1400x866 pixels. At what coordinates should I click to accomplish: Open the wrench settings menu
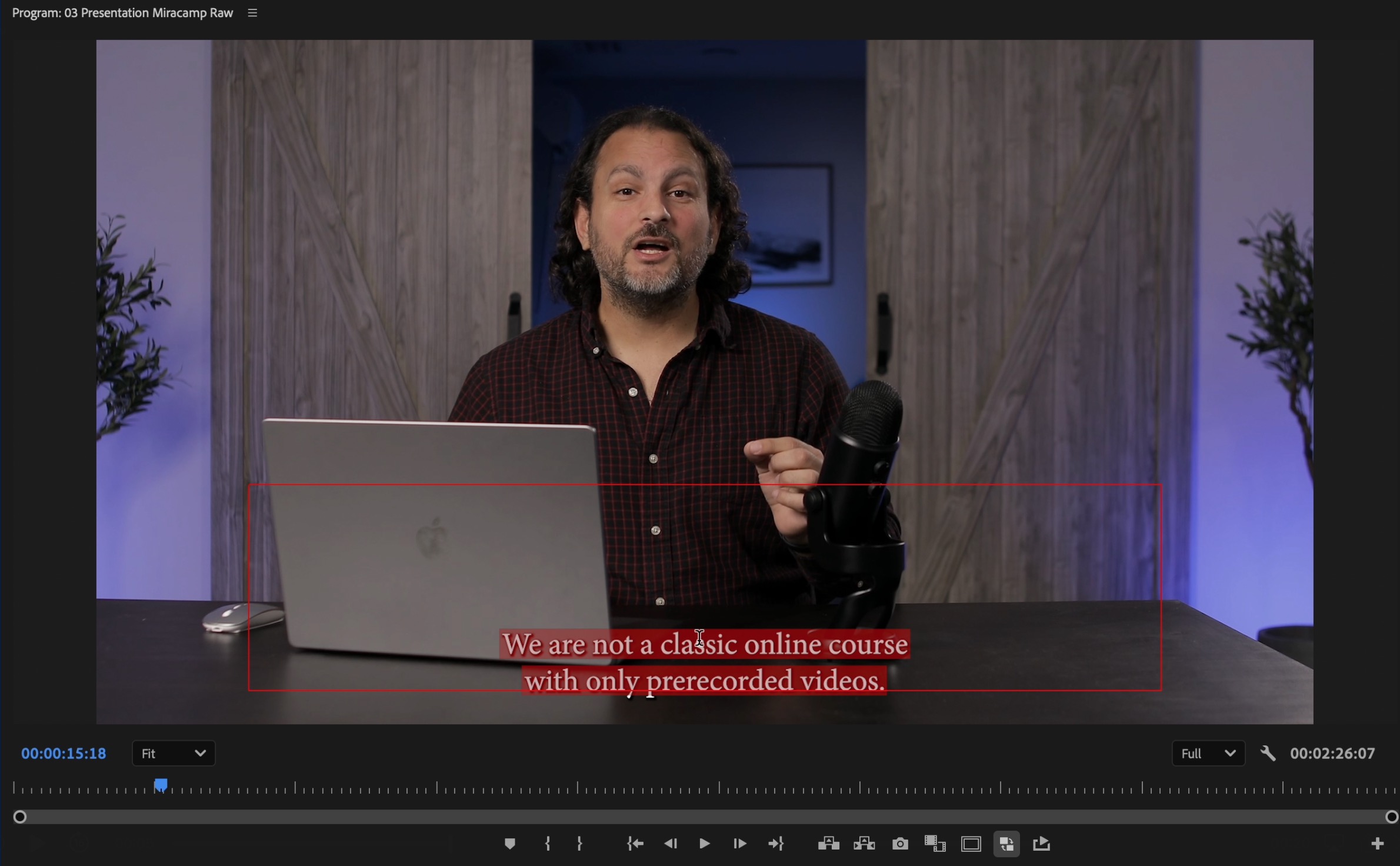pyautogui.click(x=1268, y=754)
